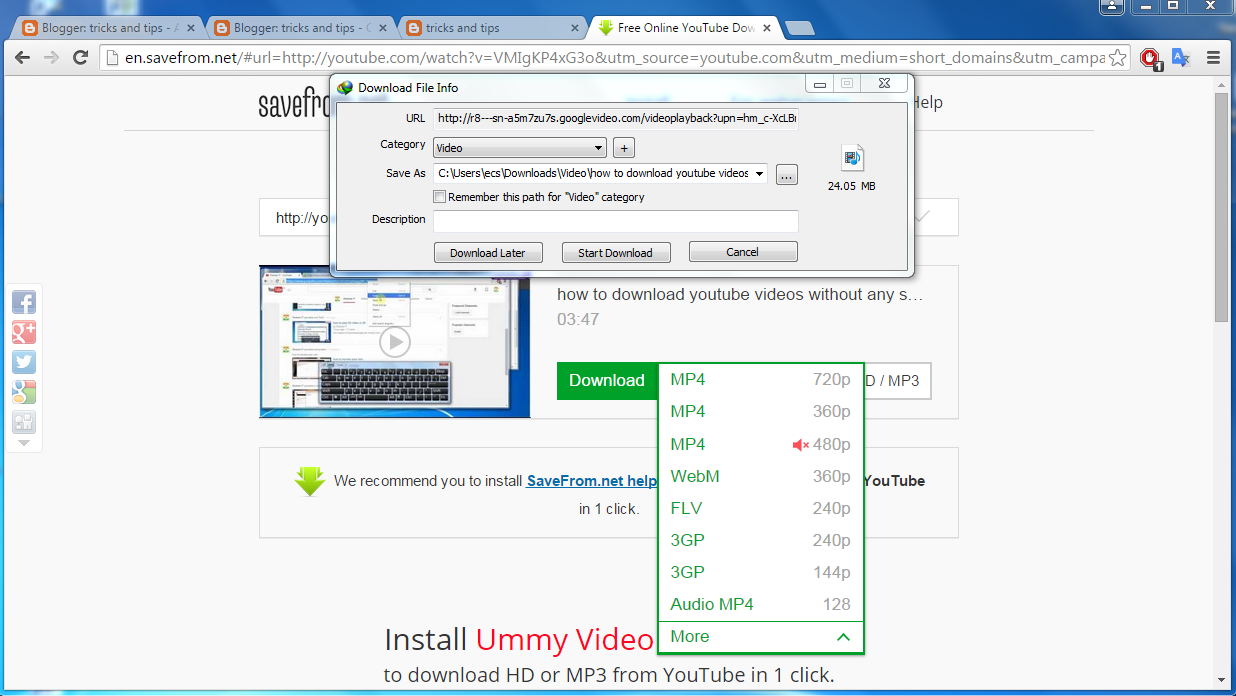Click the green arrow SaveFrom helper icon
The height and width of the screenshot is (696, 1236).
coord(310,481)
